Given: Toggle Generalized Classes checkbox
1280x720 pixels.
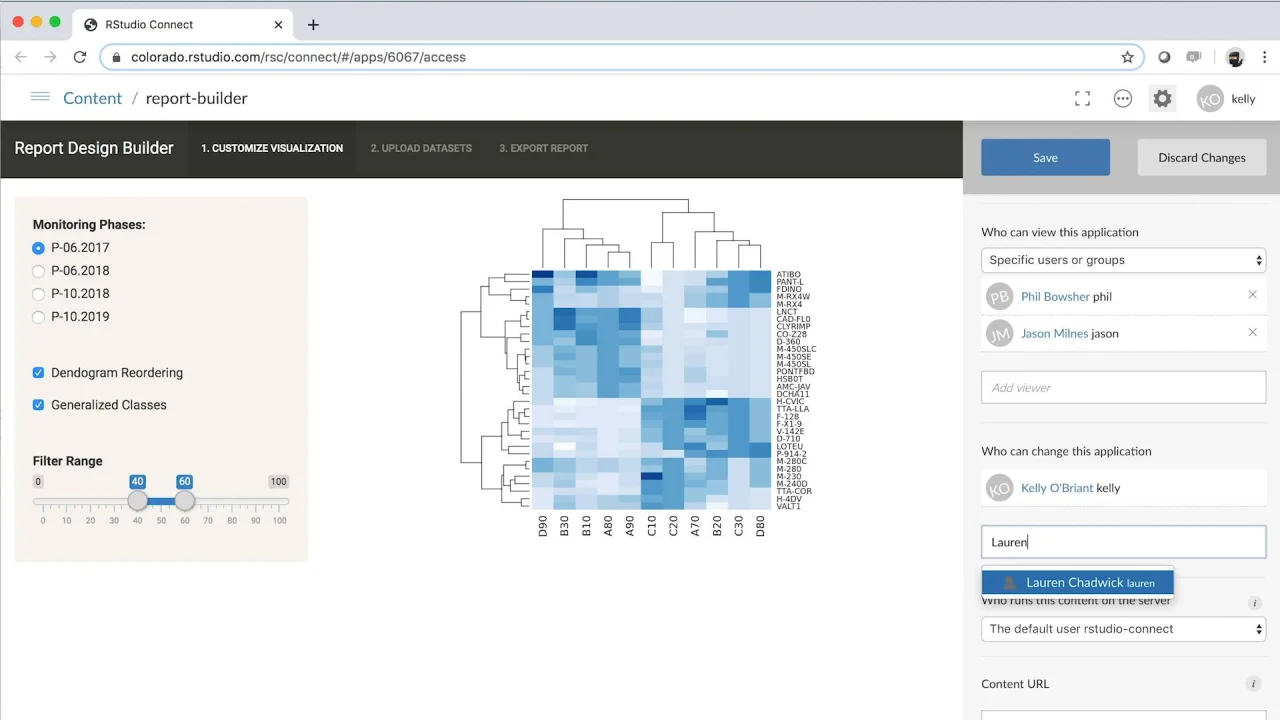Looking at the screenshot, I should (x=39, y=405).
